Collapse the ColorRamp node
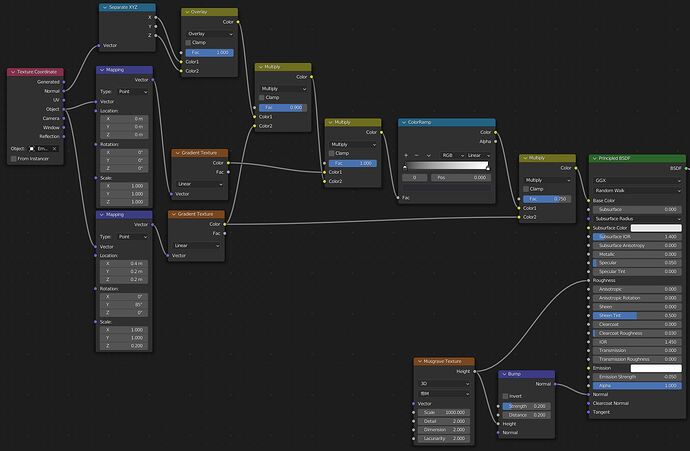Viewport: 690px width, 451px height. click(404, 122)
